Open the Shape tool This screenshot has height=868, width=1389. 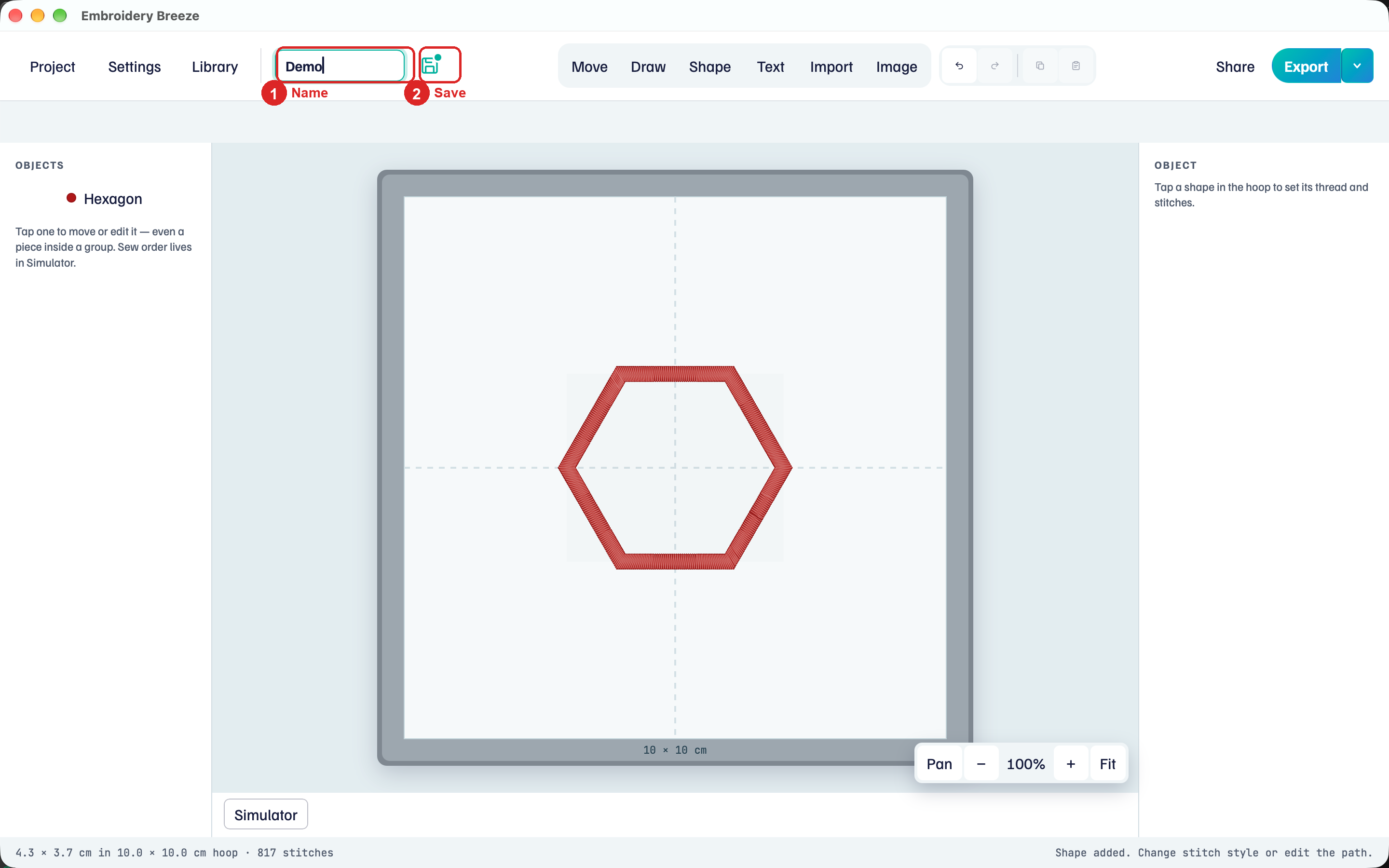click(x=709, y=67)
